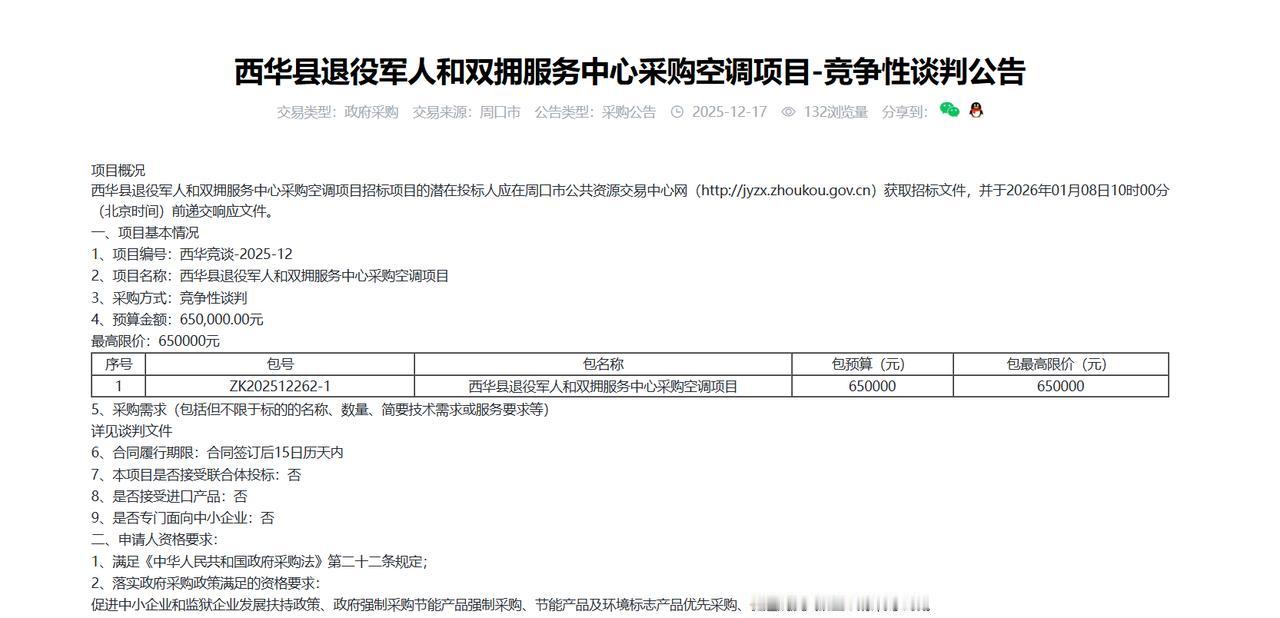This screenshot has width=1280, height=618.
Task: Click the 650000 budget value cell
Action: point(872,386)
